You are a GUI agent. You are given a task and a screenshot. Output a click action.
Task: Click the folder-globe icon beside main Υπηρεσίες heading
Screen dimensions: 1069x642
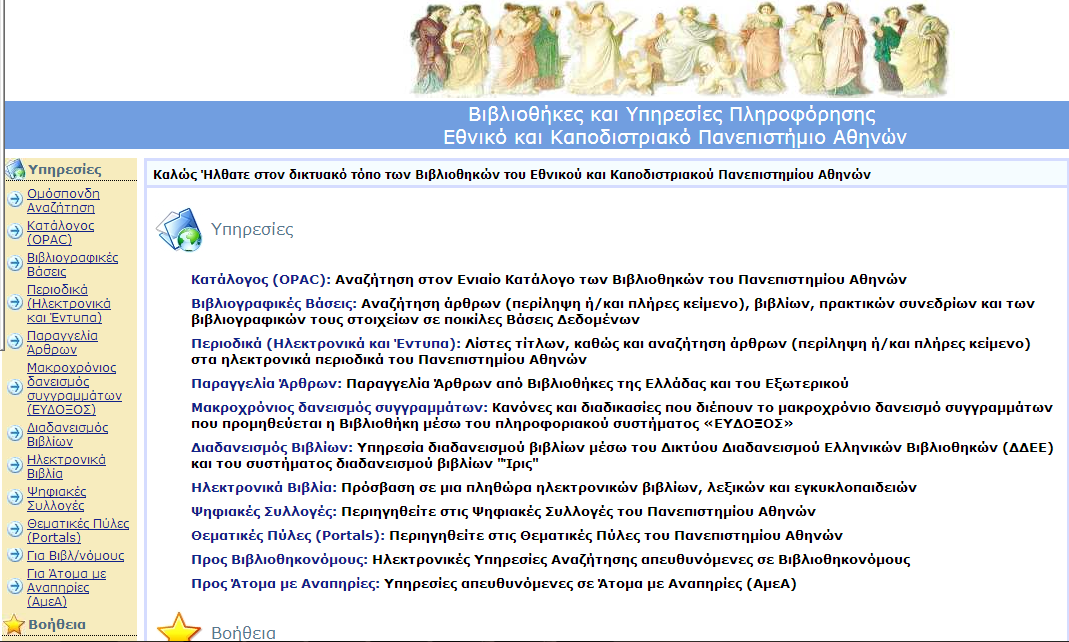[179, 230]
